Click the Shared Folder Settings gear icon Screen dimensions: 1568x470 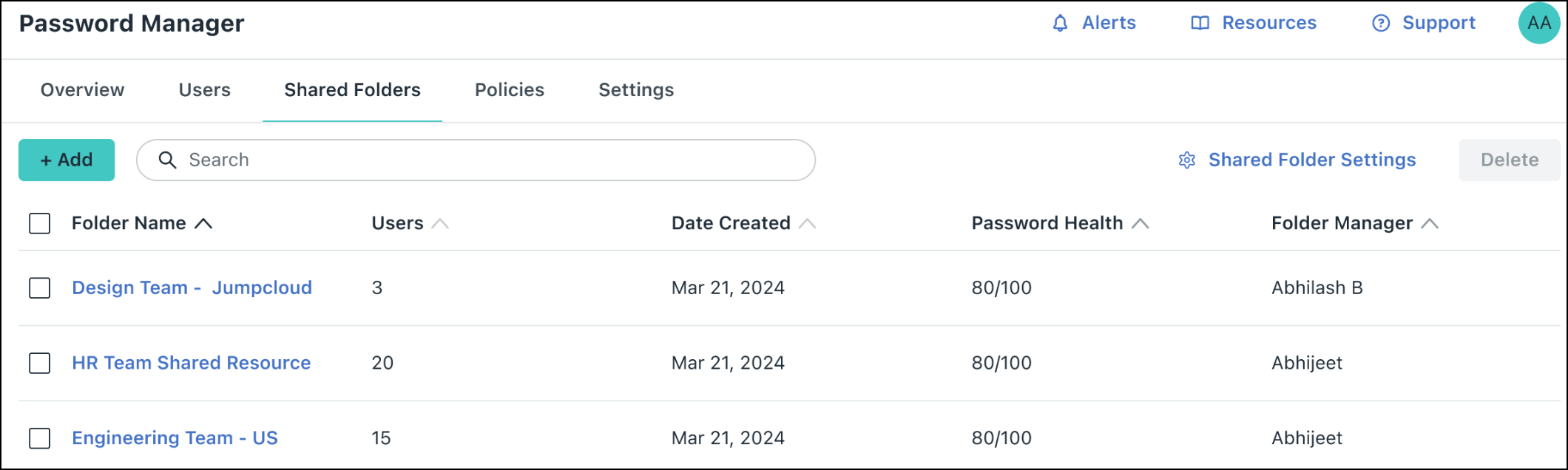(1186, 160)
